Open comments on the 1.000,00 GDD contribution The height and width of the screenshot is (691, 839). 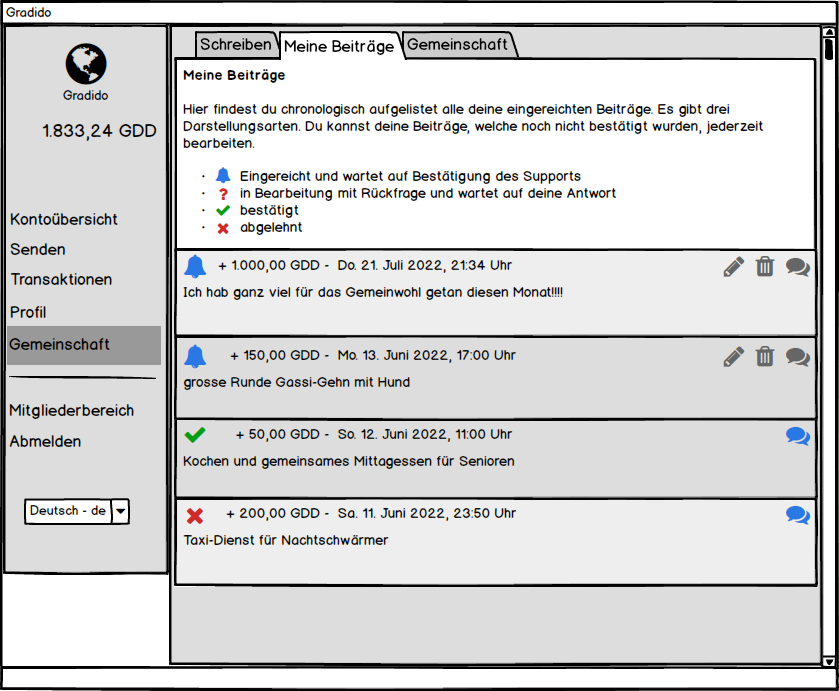tap(797, 267)
